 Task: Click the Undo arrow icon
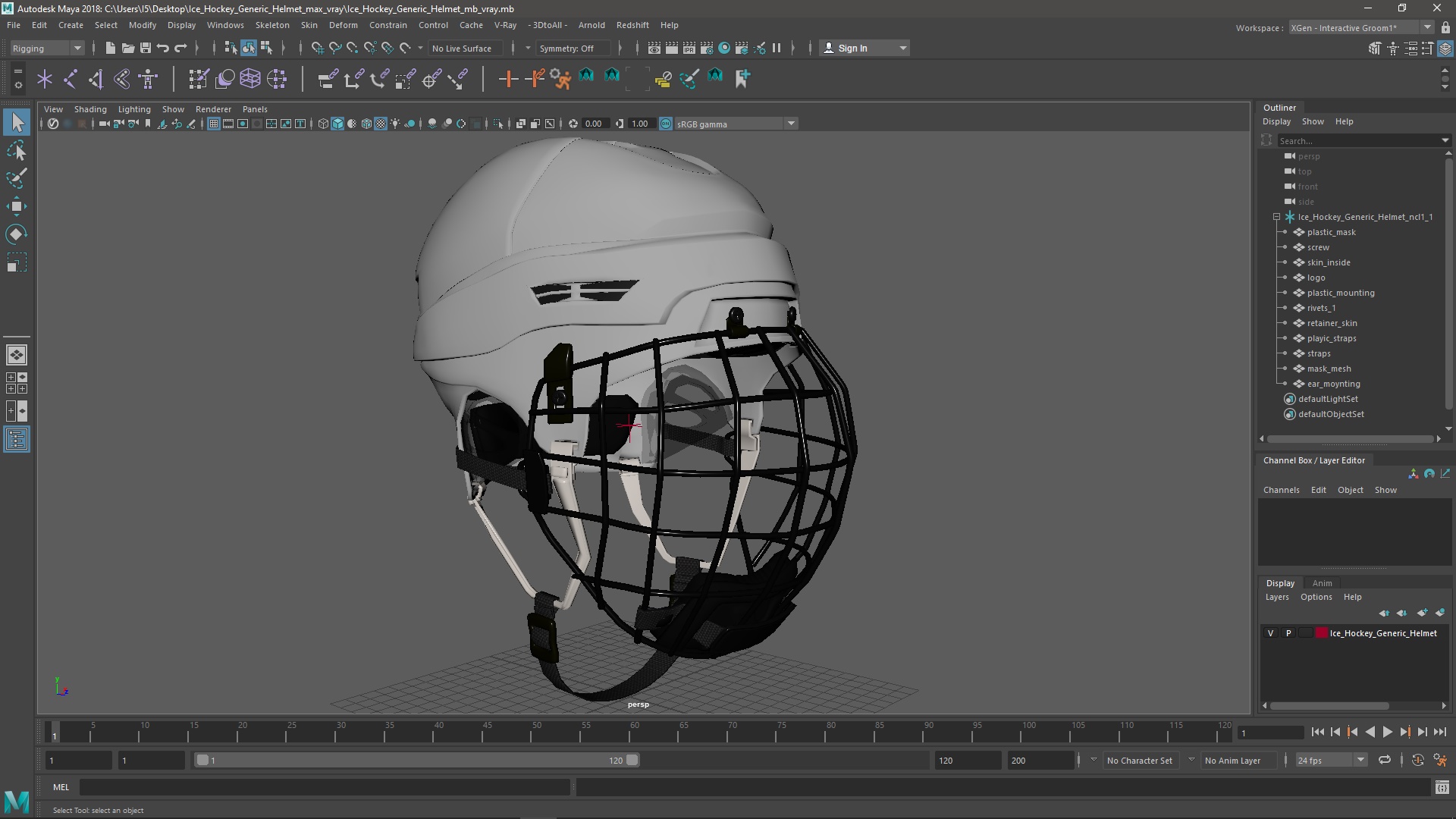(x=163, y=48)
